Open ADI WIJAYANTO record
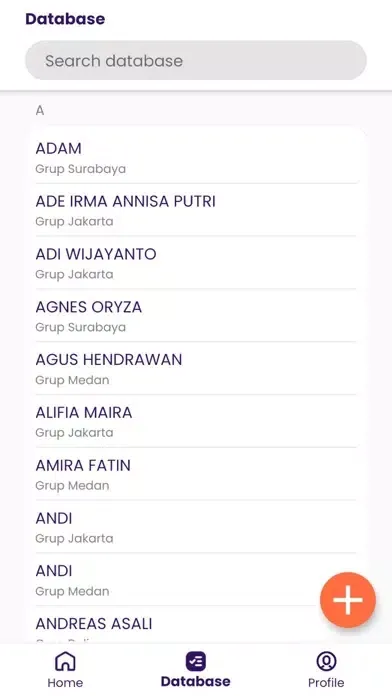 196,263
